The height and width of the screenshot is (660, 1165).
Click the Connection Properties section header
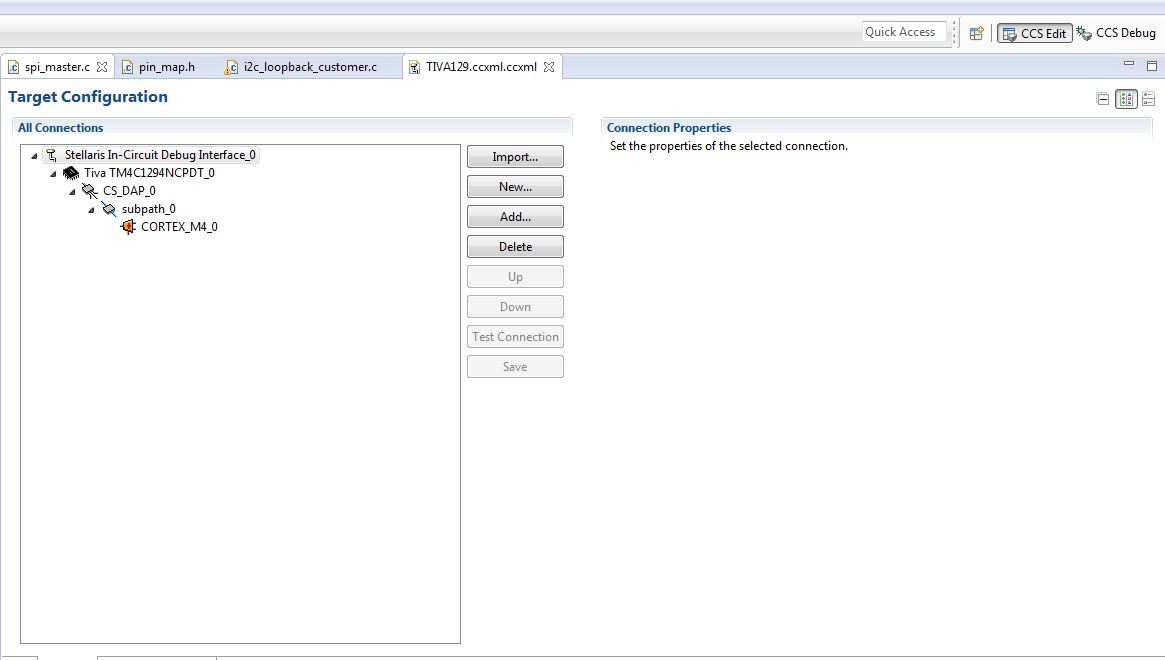(x=669, y=128)
